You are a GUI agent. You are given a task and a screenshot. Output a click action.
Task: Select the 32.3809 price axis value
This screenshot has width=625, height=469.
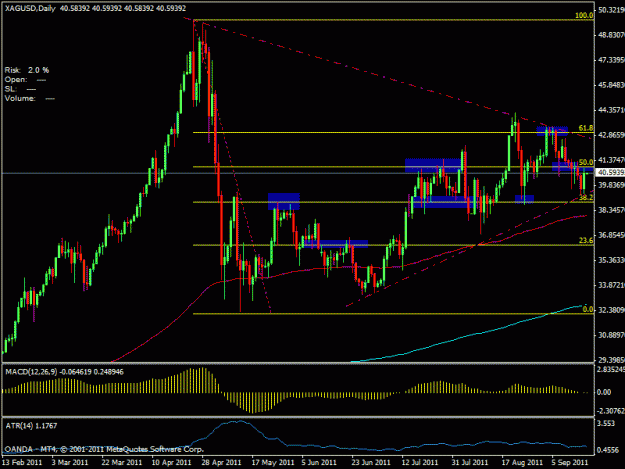click(611, 310)
